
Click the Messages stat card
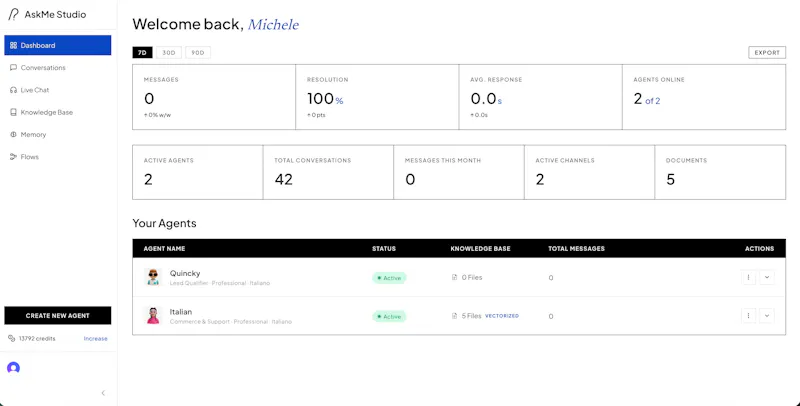click(214, 97)
